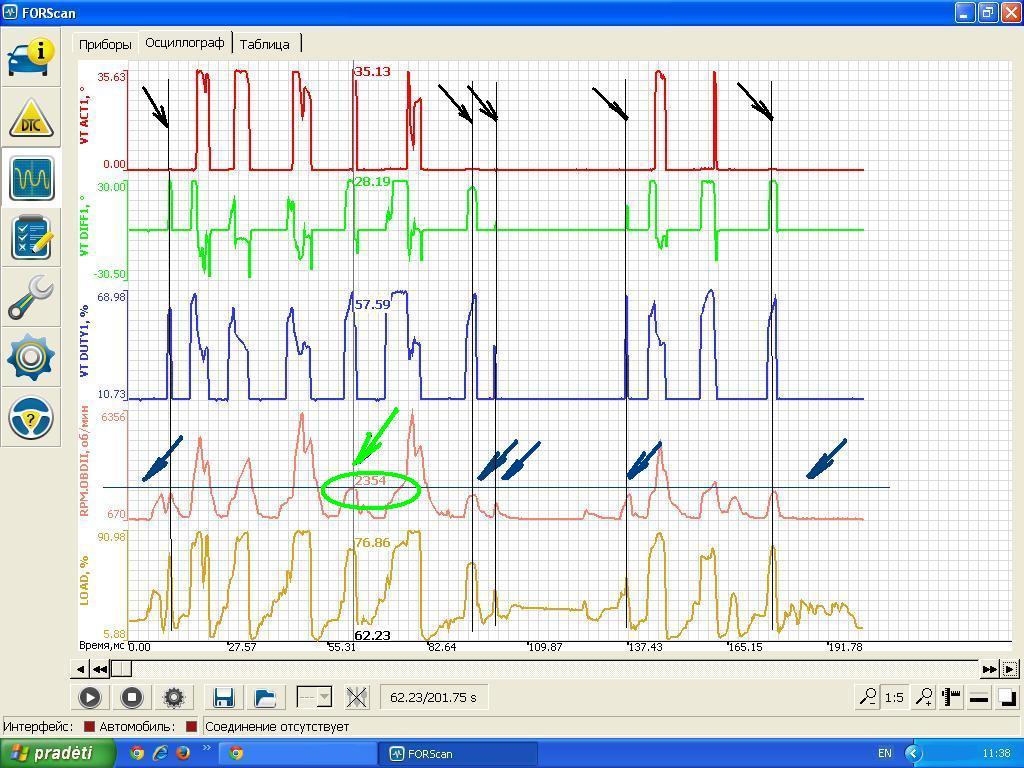Open the PID settings gear button
This screenshot has height=768, width=1024.
(174, 697)
